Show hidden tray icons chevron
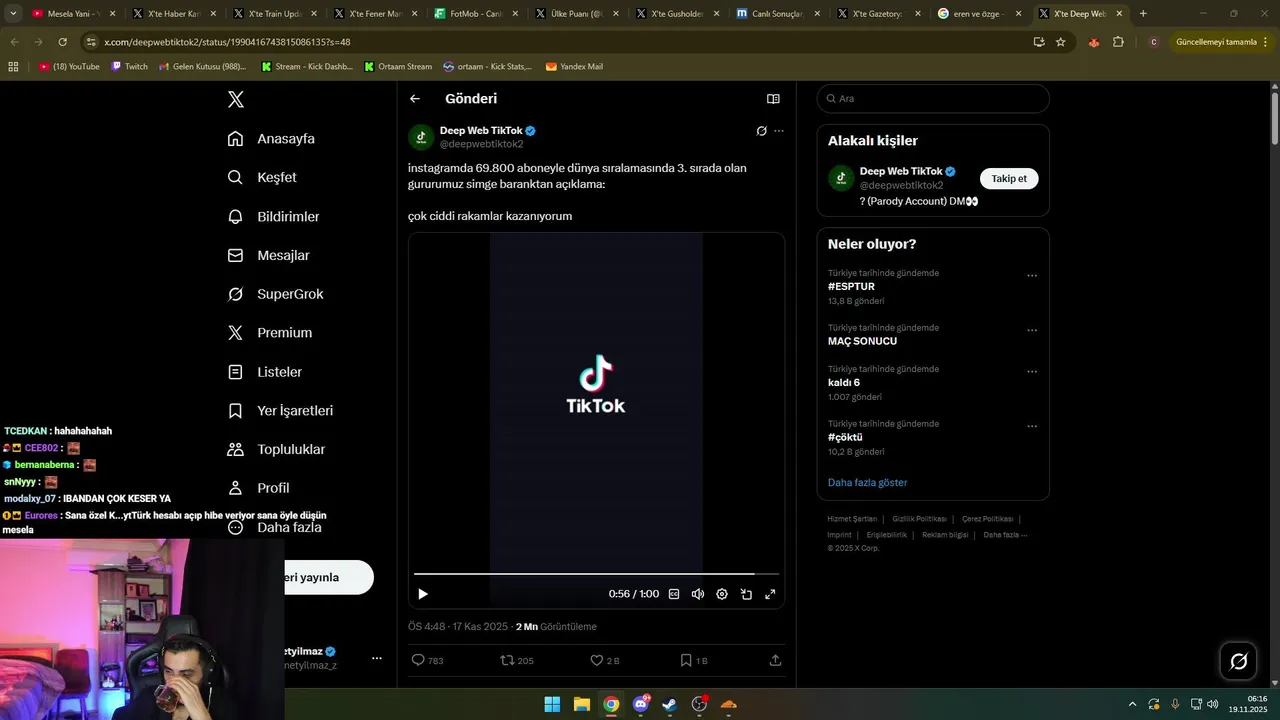This screenshot has height=720, width=1280. coord(1132,704)
